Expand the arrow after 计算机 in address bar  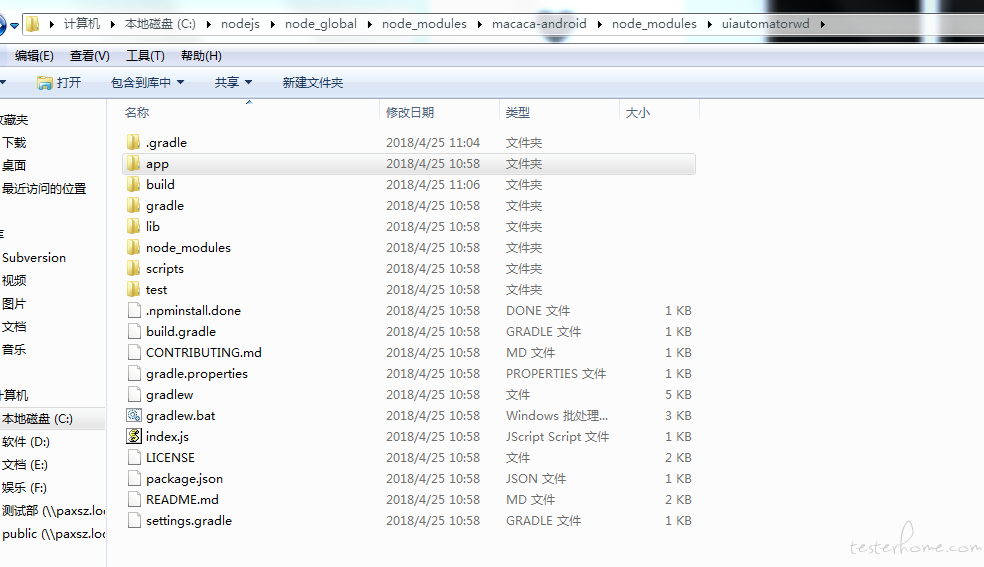(x=112, y=24)
